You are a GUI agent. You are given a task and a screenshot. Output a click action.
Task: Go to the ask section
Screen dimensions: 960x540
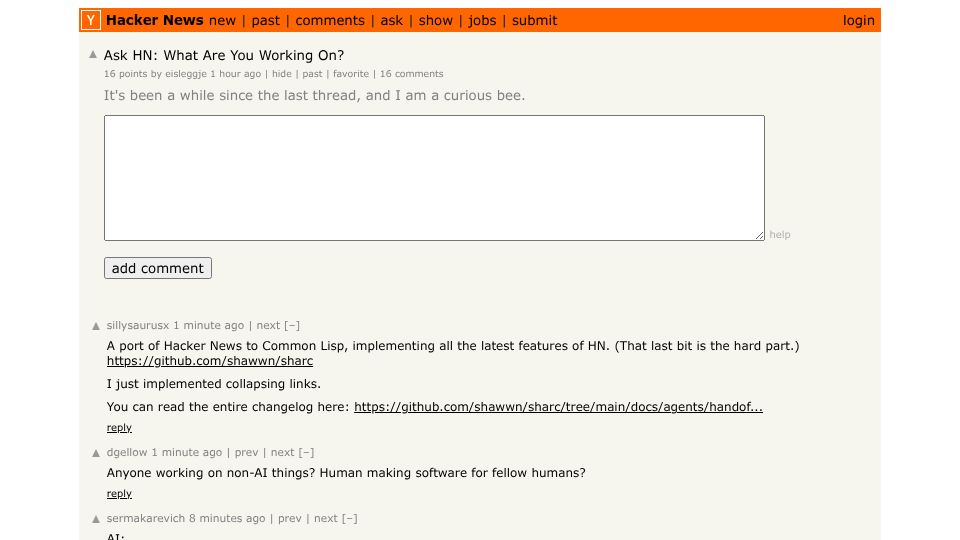click(x=391, y=21)
